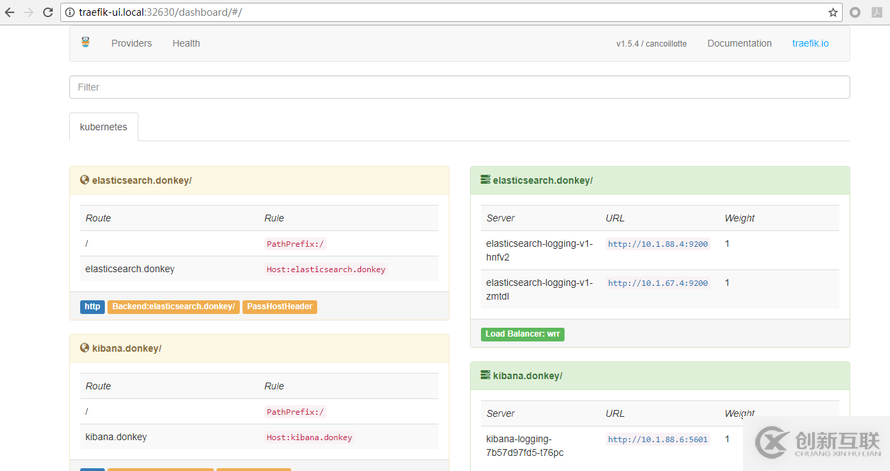Click the Traefik logo icon in navbar
The width and height of the screenshot is (890, 471).
tap(85, 43)
